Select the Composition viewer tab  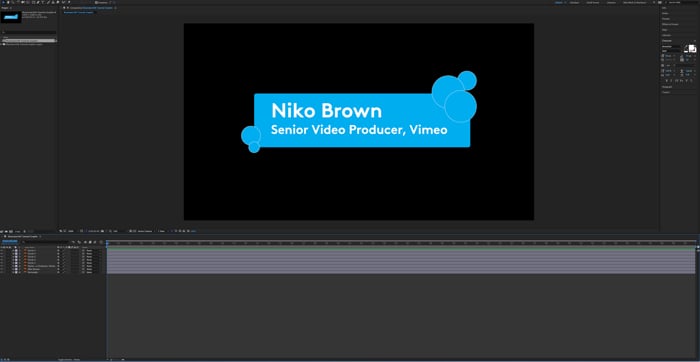tap(92, 8)
